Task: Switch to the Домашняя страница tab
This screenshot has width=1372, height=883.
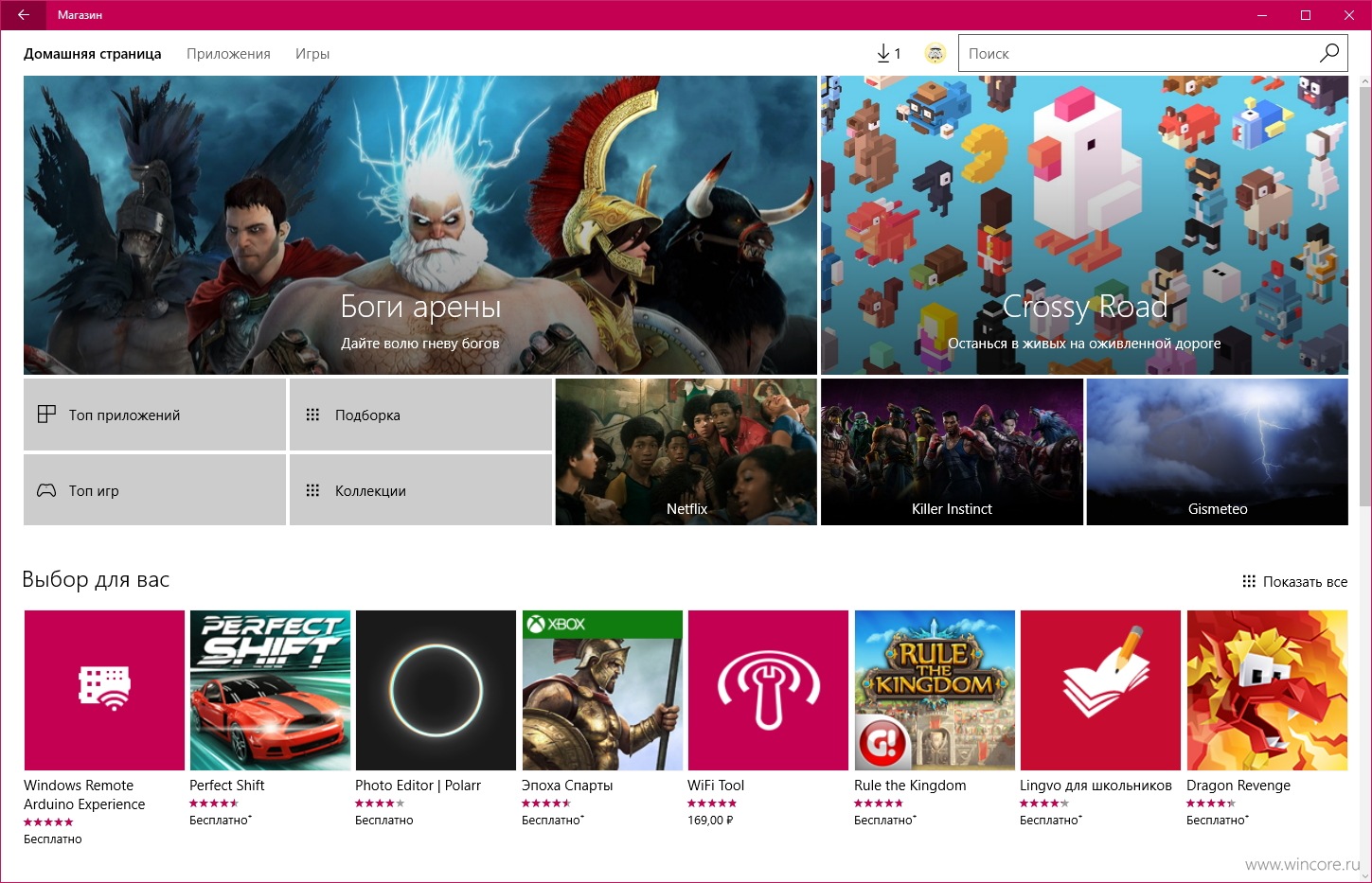Action: tap(93, 54)
